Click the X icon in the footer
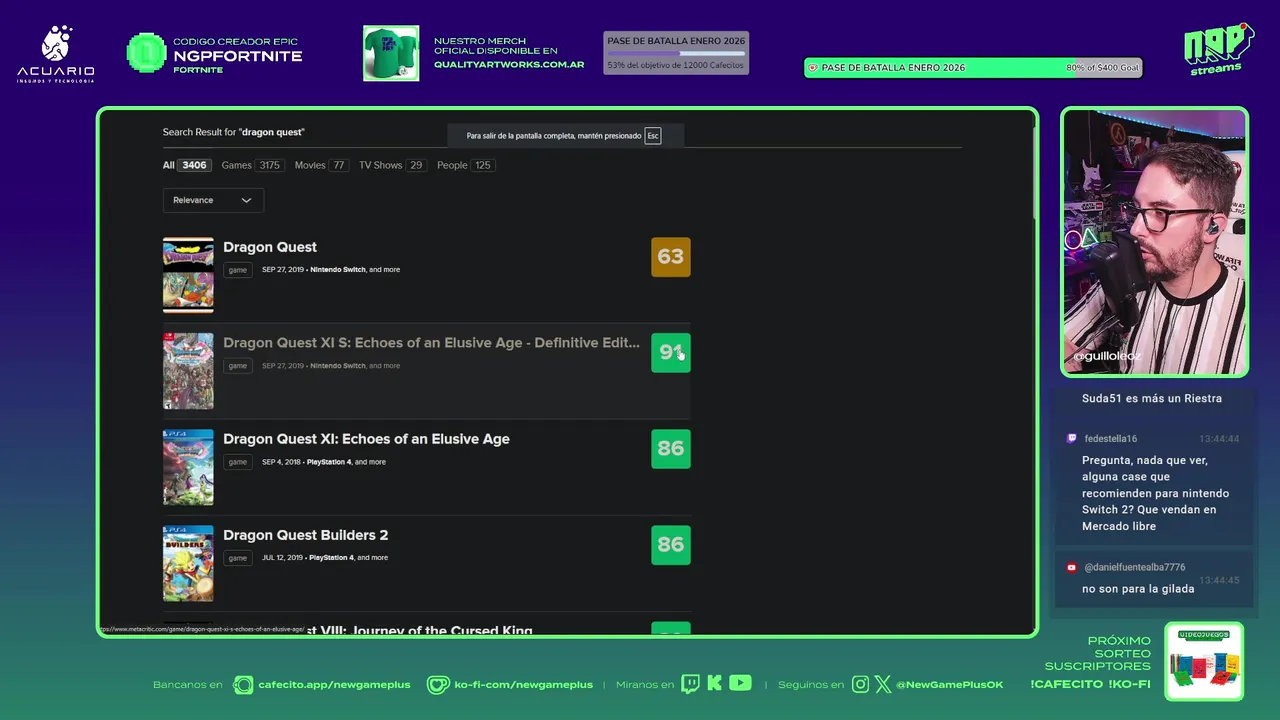The height and width of the screenshot is (720, 1280). pos(883,684)
